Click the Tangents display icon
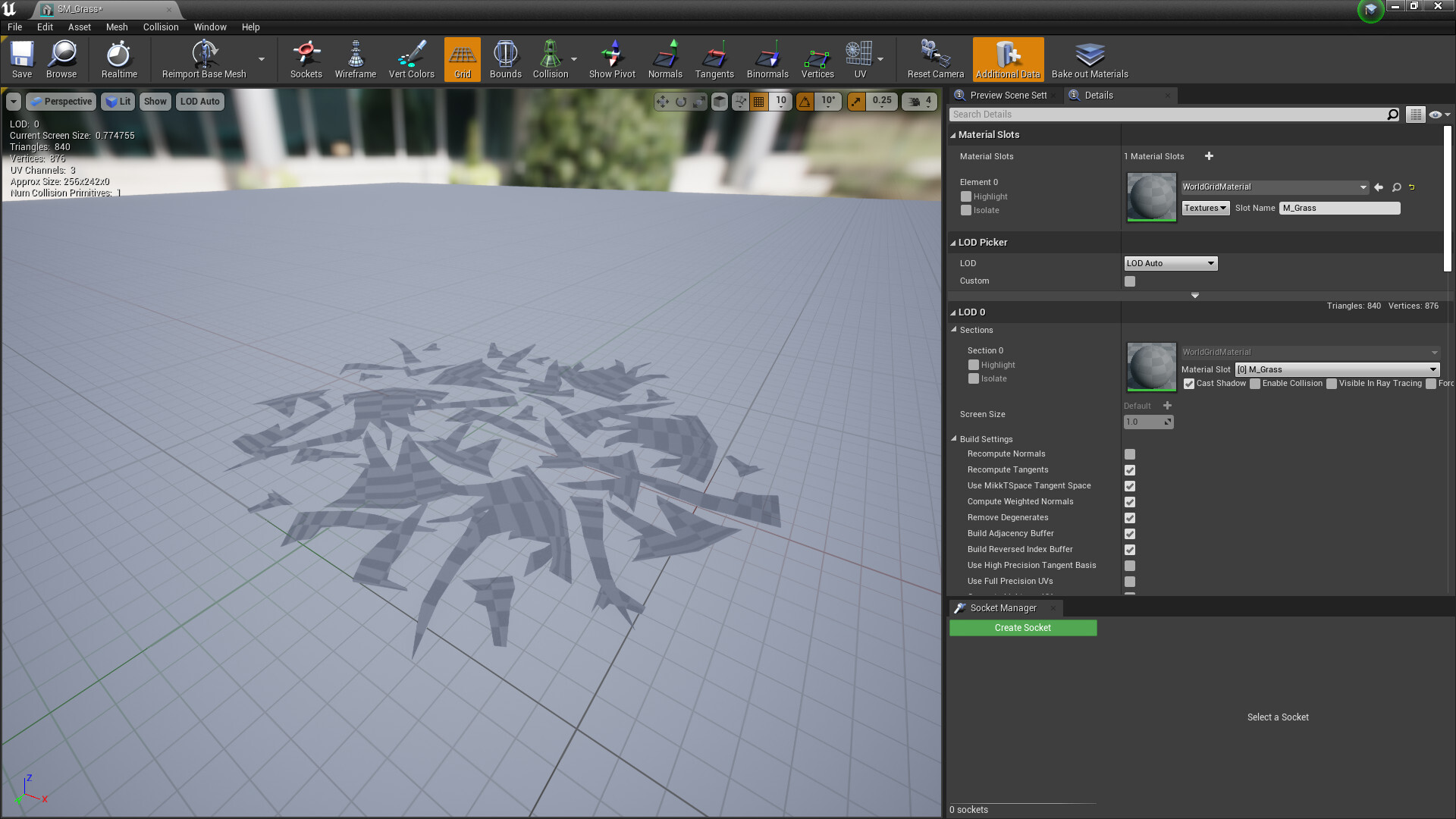Screen dimensions: 1456x819 714,59
